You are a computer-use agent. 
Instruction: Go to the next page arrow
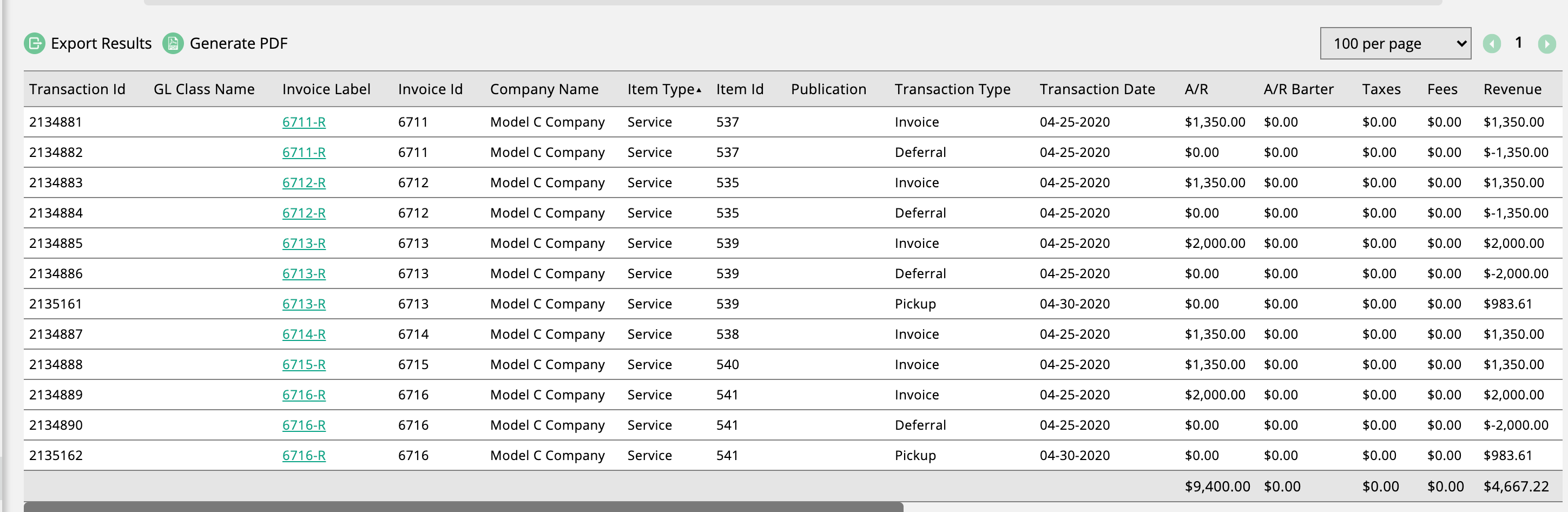tap(1546, 44)
